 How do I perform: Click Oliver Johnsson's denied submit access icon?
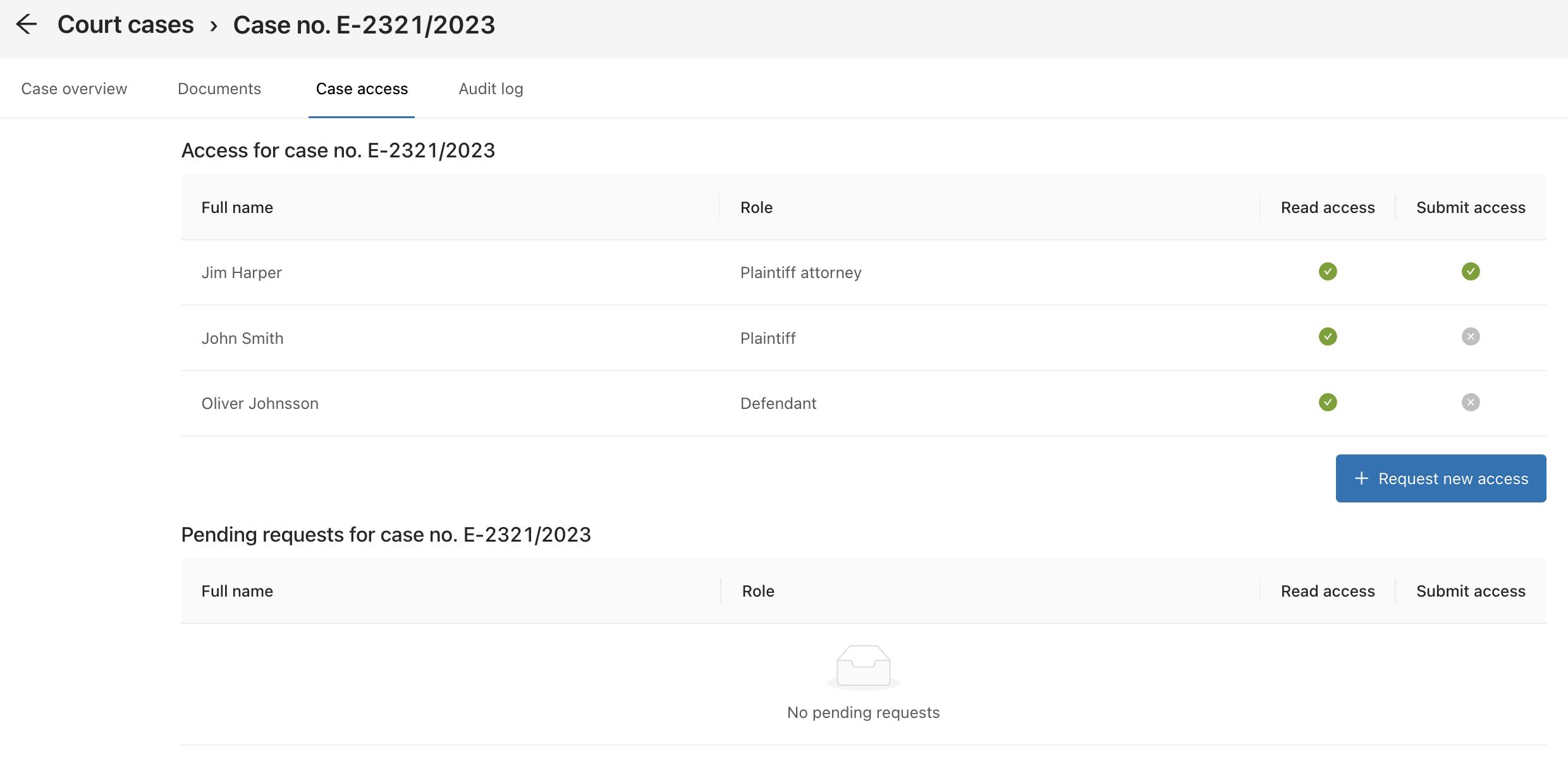[x=1471, y=403]
